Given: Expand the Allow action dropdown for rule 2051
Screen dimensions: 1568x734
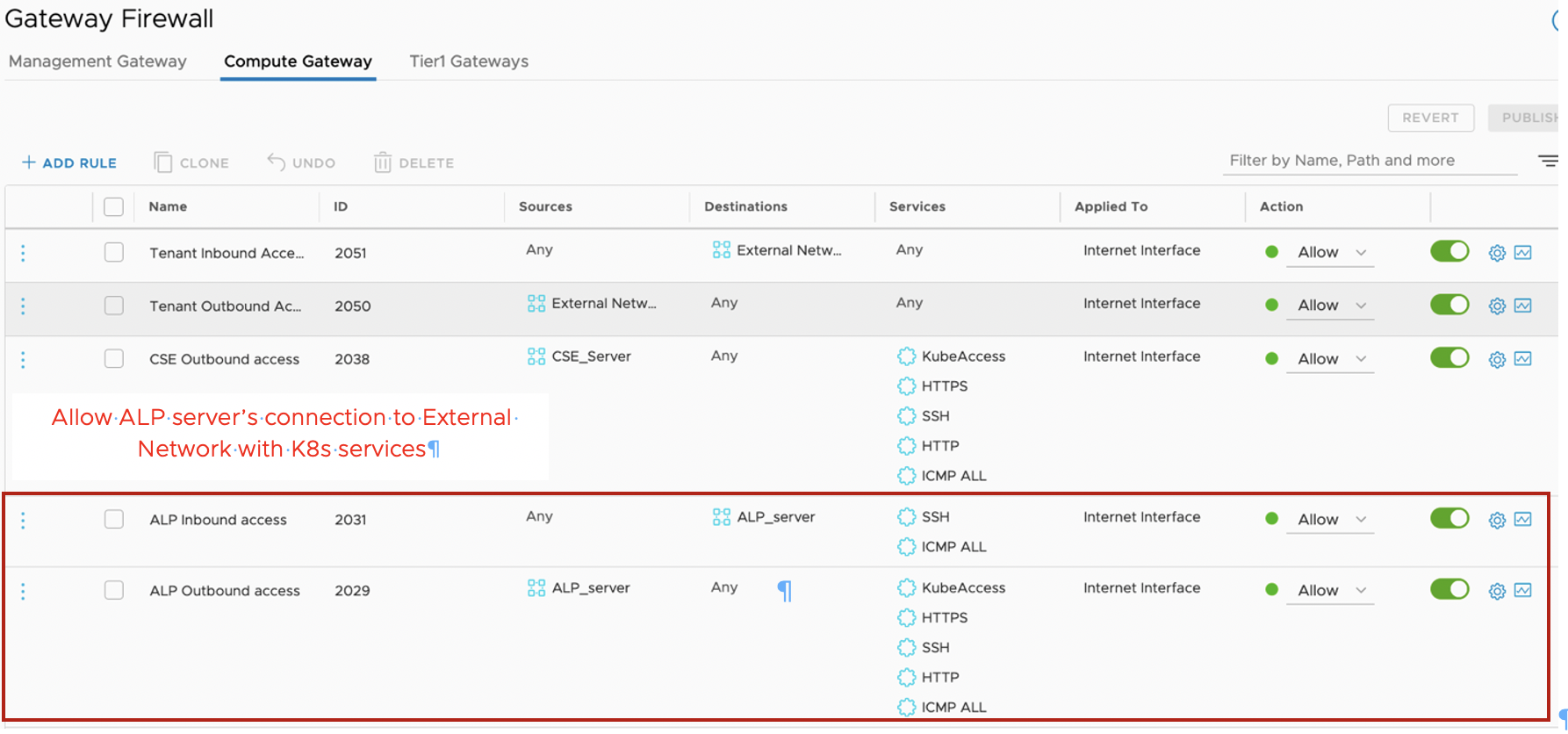Looking at the screenshot, I should [x=1331, y=253].
